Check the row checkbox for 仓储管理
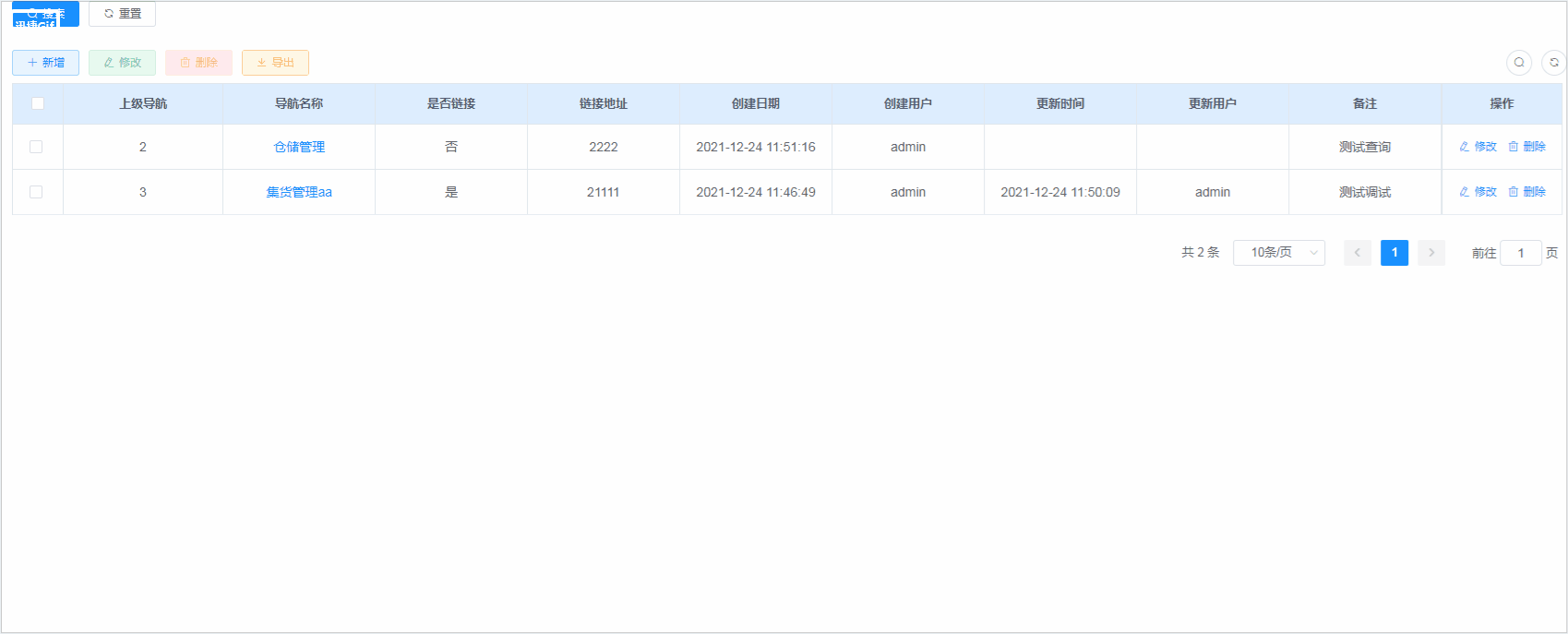 [x=36, y=147]
